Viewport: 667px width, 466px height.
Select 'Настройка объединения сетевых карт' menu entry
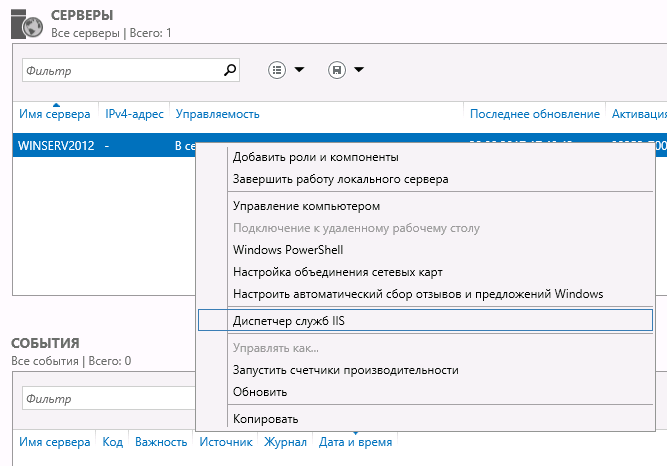pos(337,272)
